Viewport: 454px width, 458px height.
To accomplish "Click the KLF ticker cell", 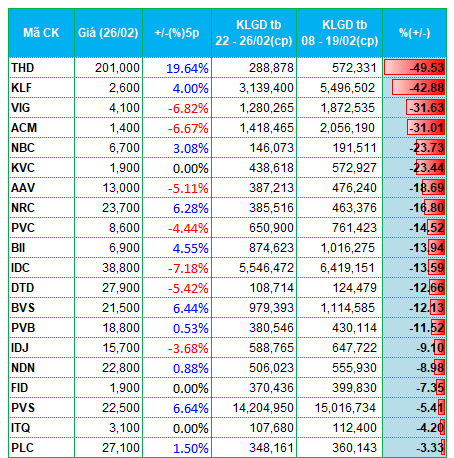I will pos(41,88).
